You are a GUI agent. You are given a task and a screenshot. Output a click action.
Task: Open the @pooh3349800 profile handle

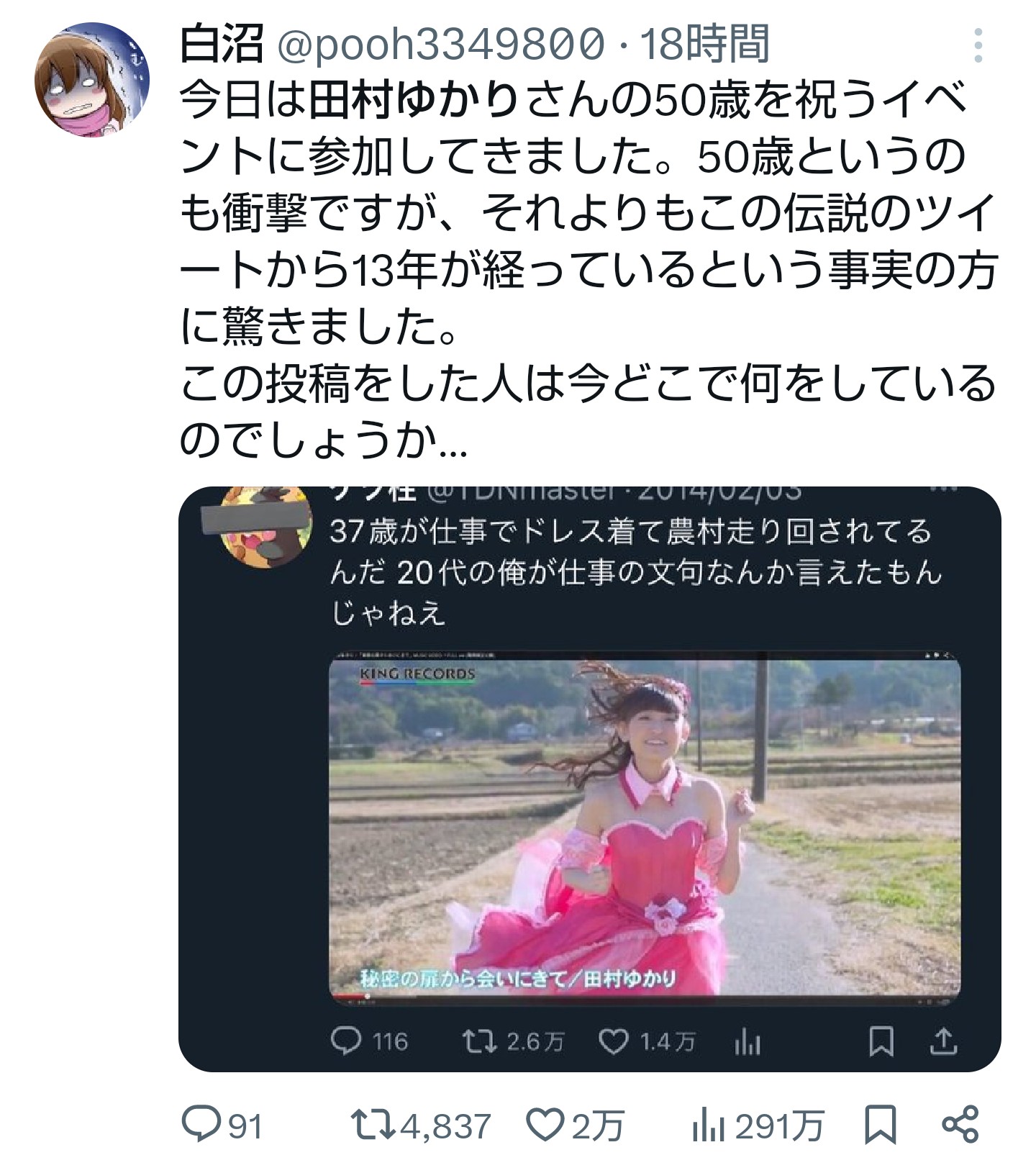[440, 43]
